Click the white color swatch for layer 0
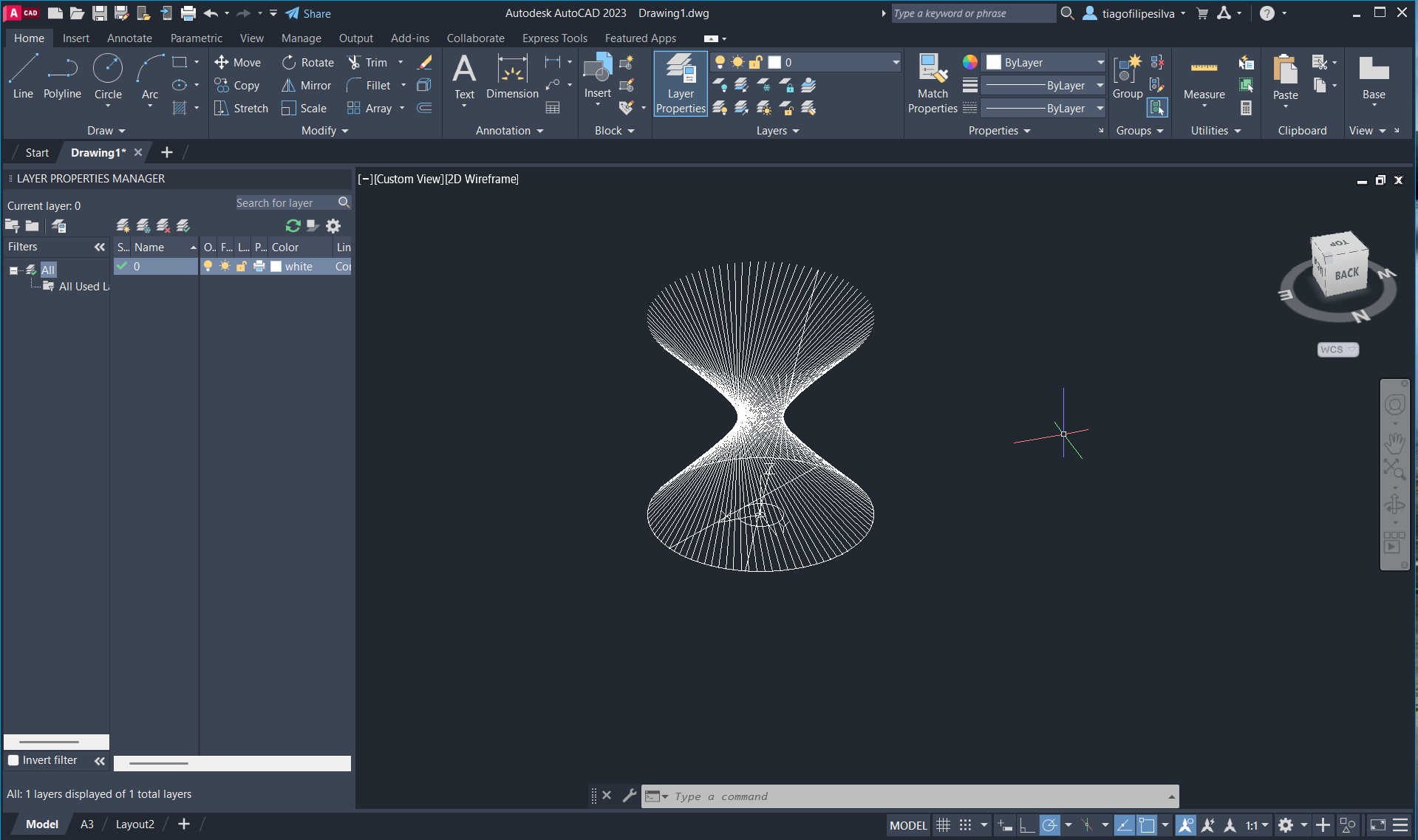This screenshot has height=840, width=1418. point(276,267)
